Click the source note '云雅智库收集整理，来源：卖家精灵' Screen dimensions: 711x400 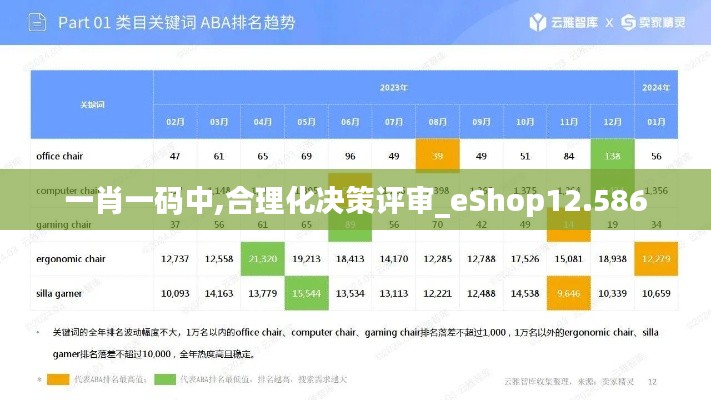pyautogui.click(x=569, y=382)
